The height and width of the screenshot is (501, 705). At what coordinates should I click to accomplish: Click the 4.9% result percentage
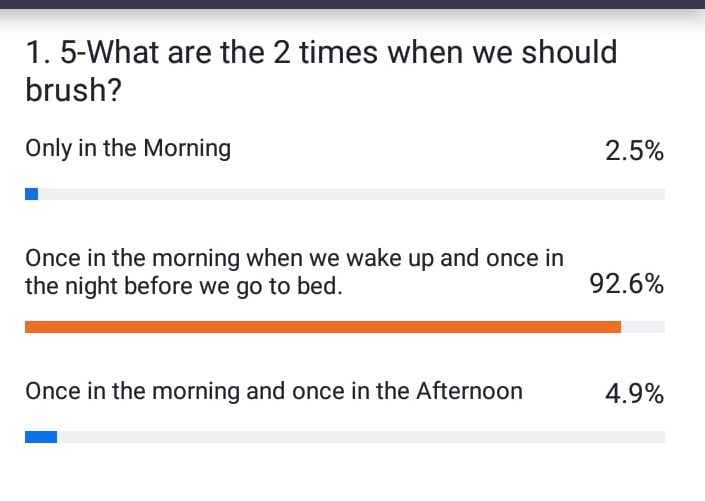[x=634, y=394]
